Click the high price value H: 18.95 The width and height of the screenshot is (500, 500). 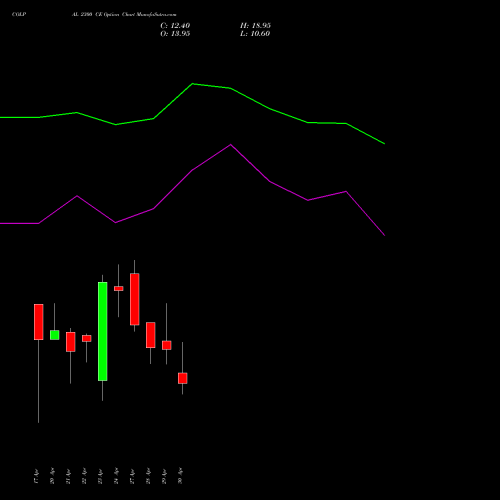click(255, 26)
